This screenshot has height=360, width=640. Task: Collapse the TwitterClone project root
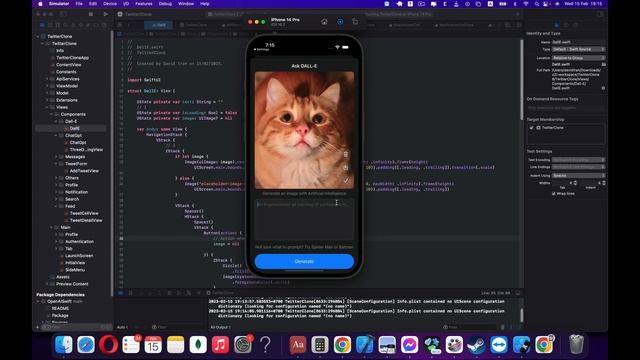[x=38, y=36]
